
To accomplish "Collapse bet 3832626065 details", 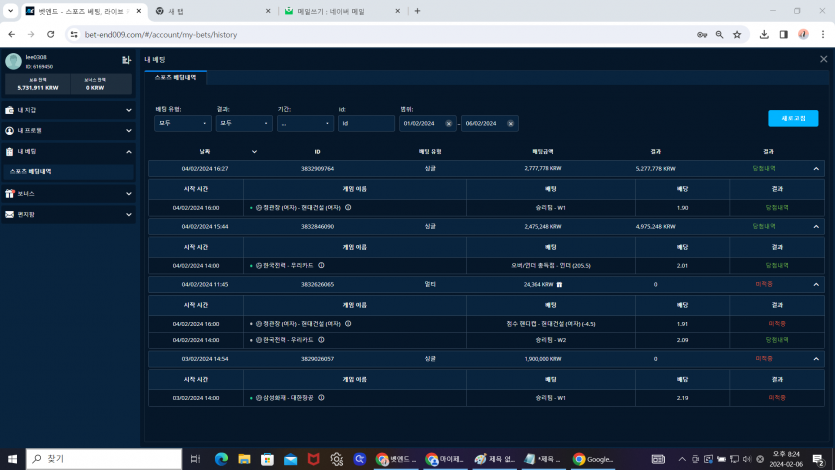I will pos(816,285).
